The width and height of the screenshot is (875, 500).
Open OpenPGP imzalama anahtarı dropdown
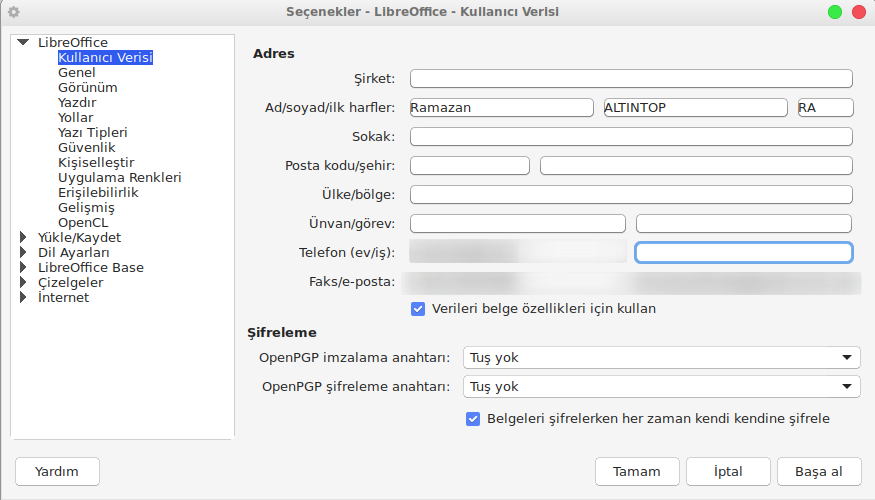(661, 358)
